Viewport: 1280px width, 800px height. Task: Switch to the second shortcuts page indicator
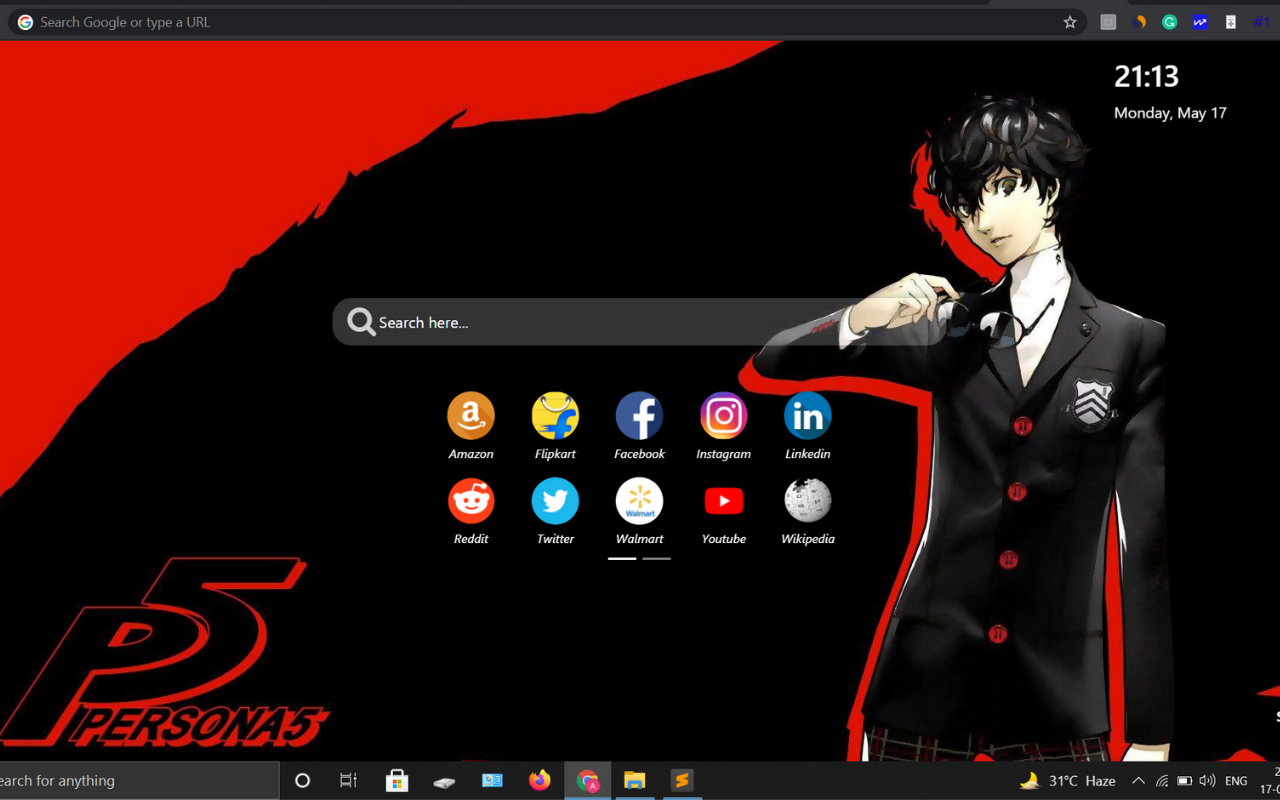[656, 559]
